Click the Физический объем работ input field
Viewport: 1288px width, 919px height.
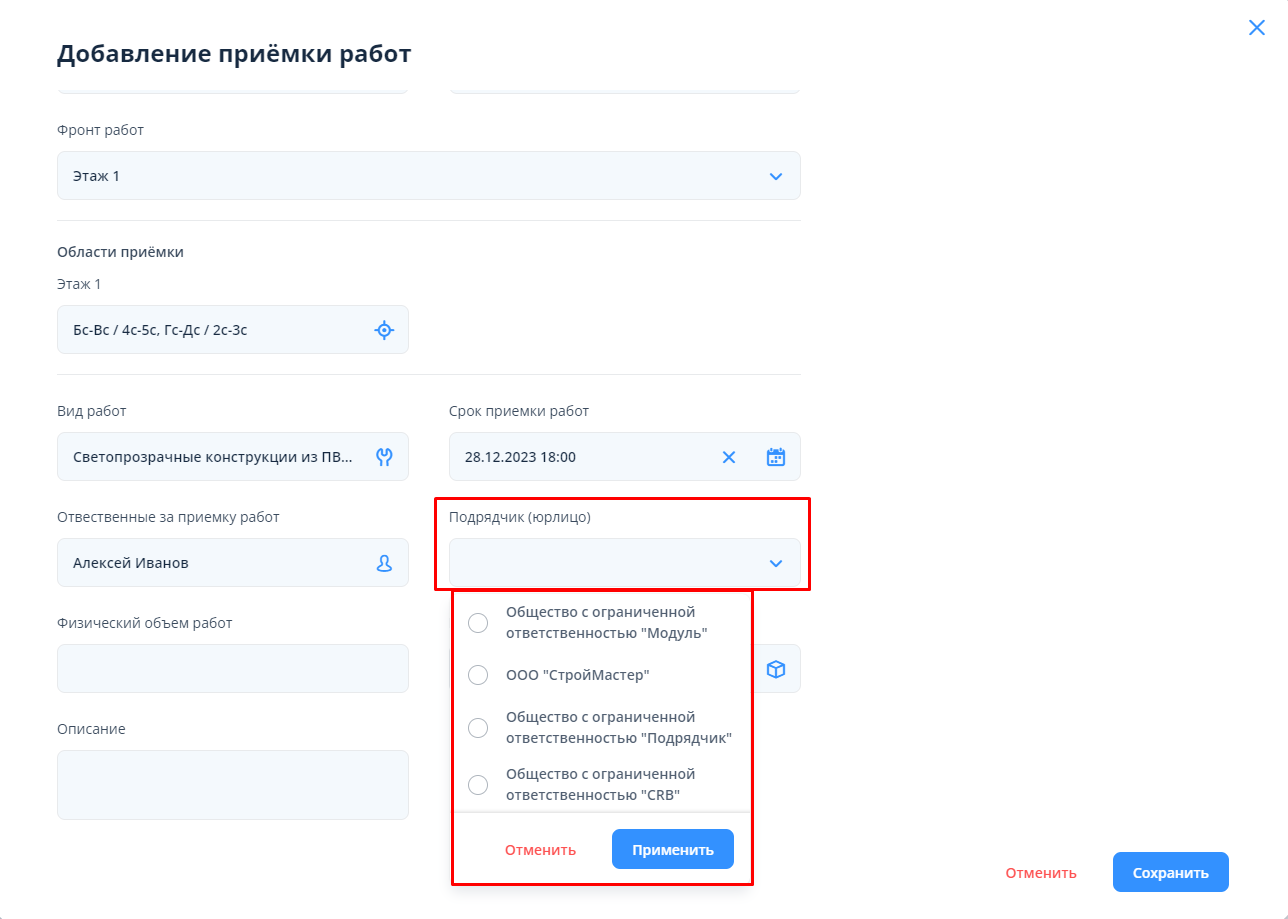tap(232, 669)
